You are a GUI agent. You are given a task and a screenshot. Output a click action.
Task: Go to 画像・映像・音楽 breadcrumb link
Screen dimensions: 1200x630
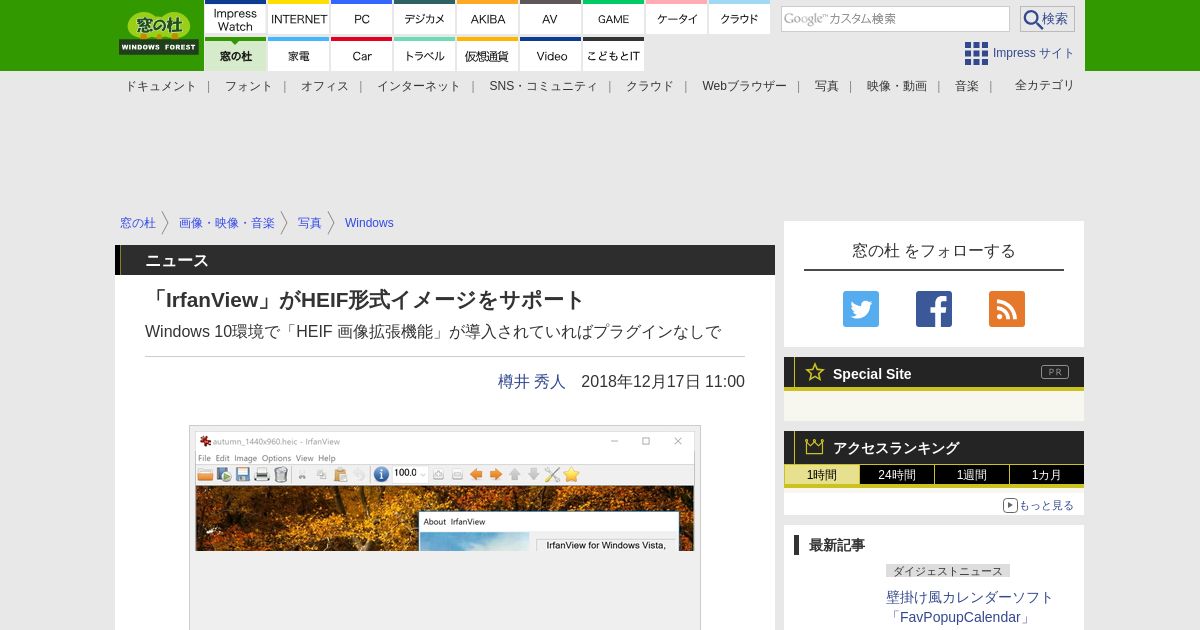227,223
